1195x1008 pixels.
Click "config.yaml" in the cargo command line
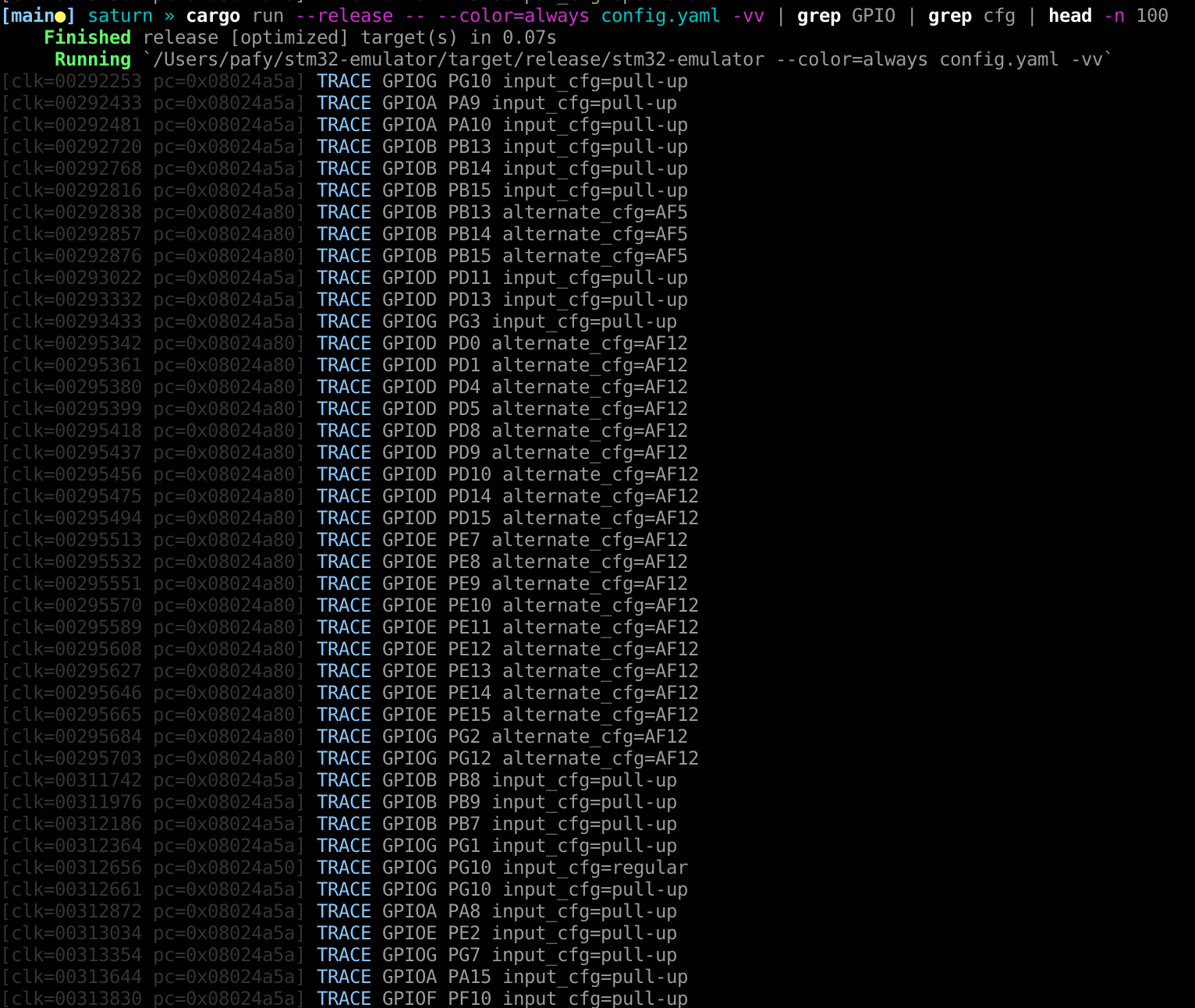click(x=661, y=16)
